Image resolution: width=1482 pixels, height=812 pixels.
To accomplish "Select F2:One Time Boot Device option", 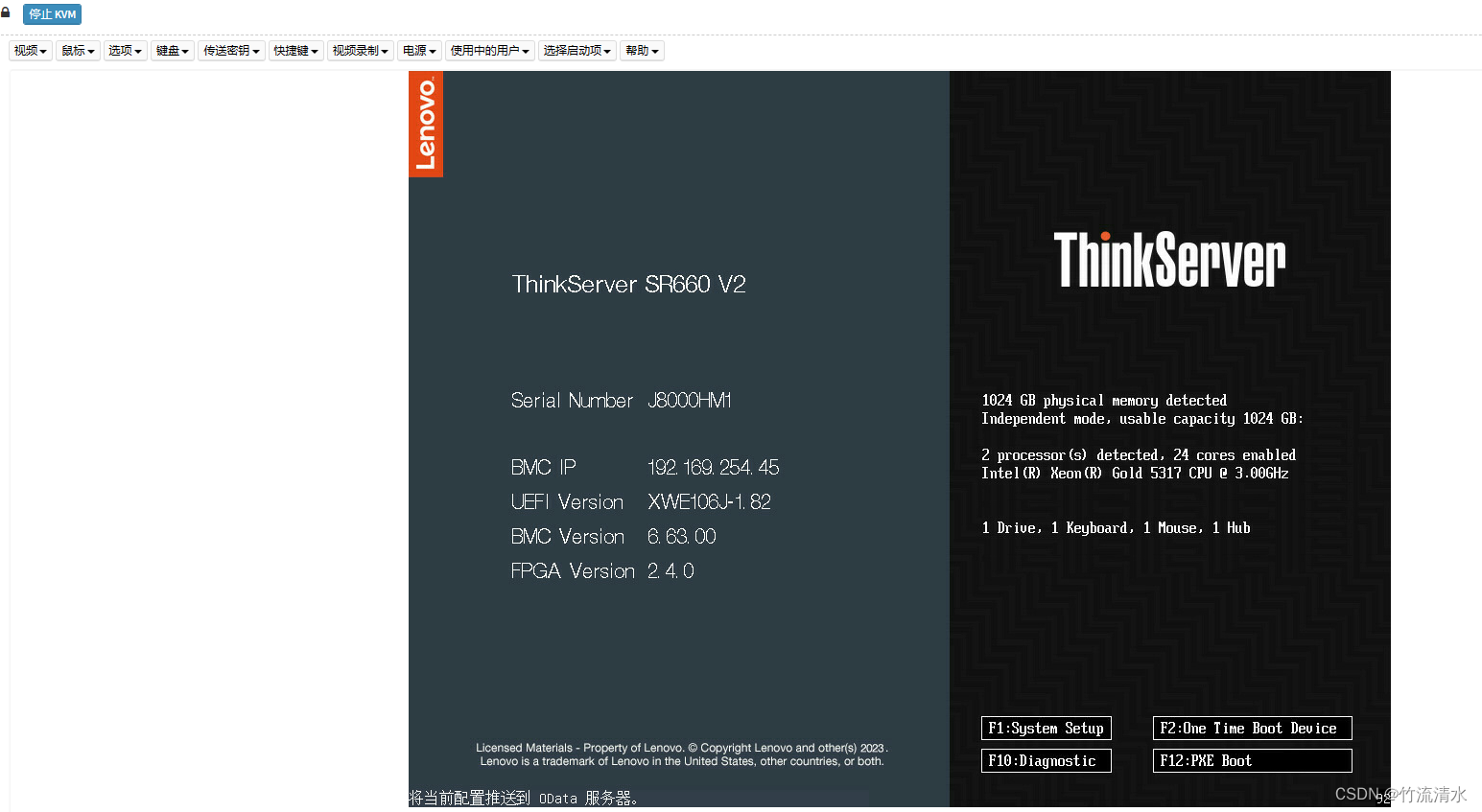I will coord(1253,729).
